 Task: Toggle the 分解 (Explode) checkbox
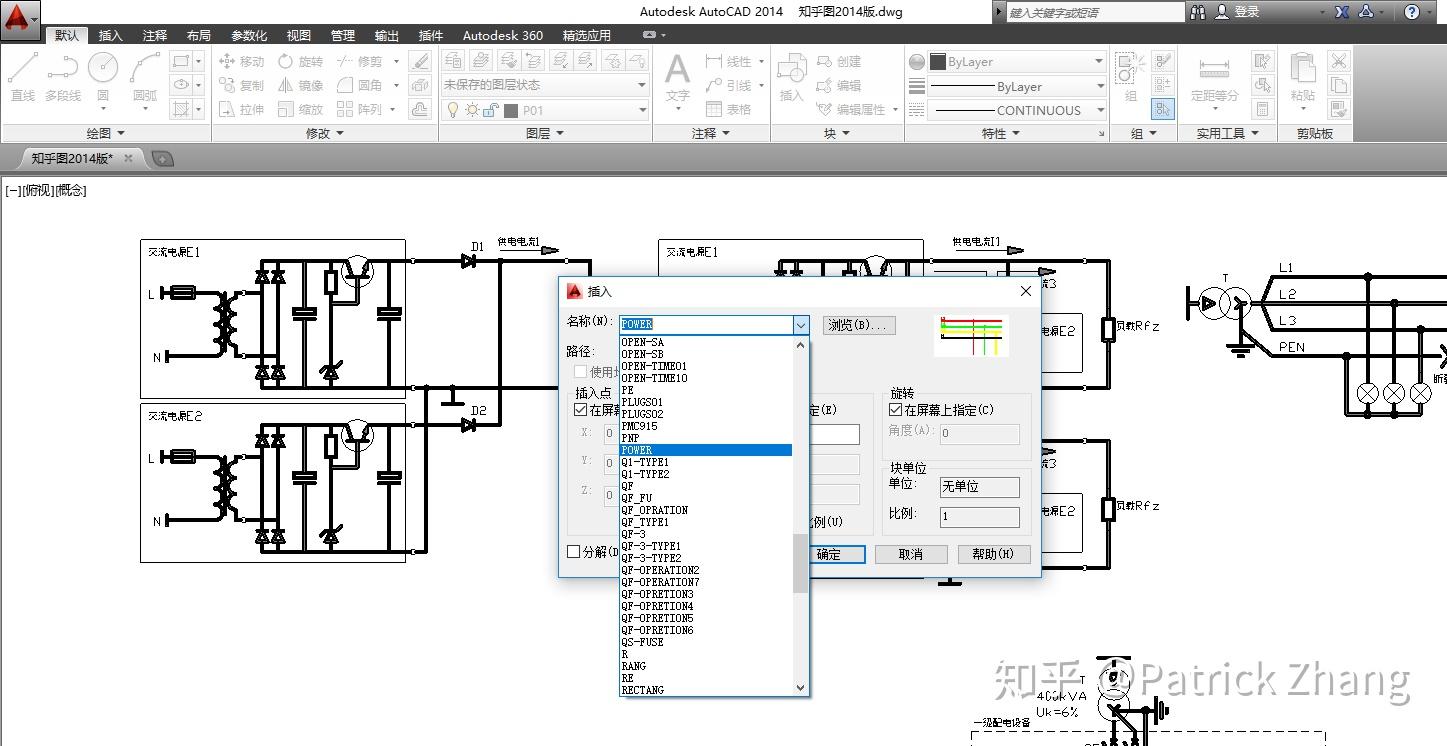coord(574,551)
